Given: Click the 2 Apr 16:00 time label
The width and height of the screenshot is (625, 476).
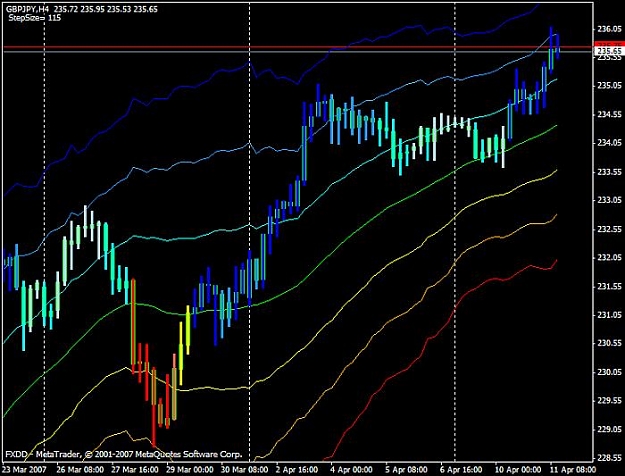Looking at the screenshot, I should point(297,470).
